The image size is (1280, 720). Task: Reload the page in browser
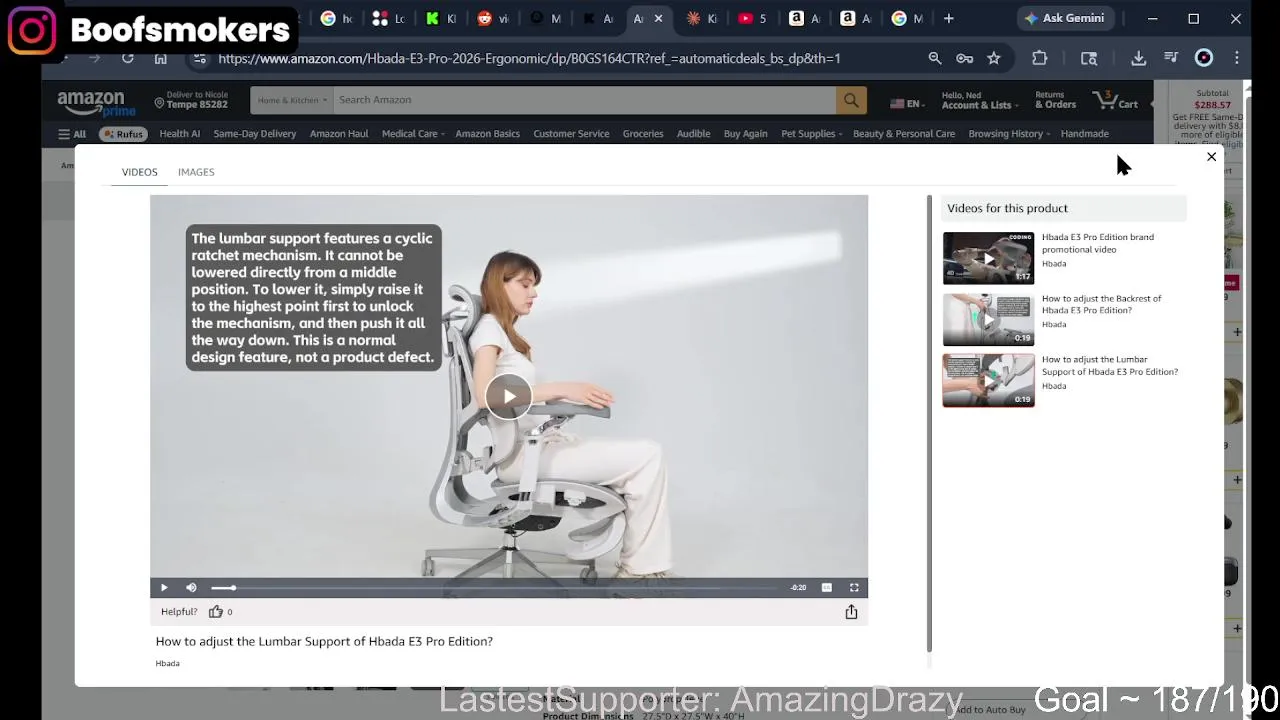[x=128, y=59]
